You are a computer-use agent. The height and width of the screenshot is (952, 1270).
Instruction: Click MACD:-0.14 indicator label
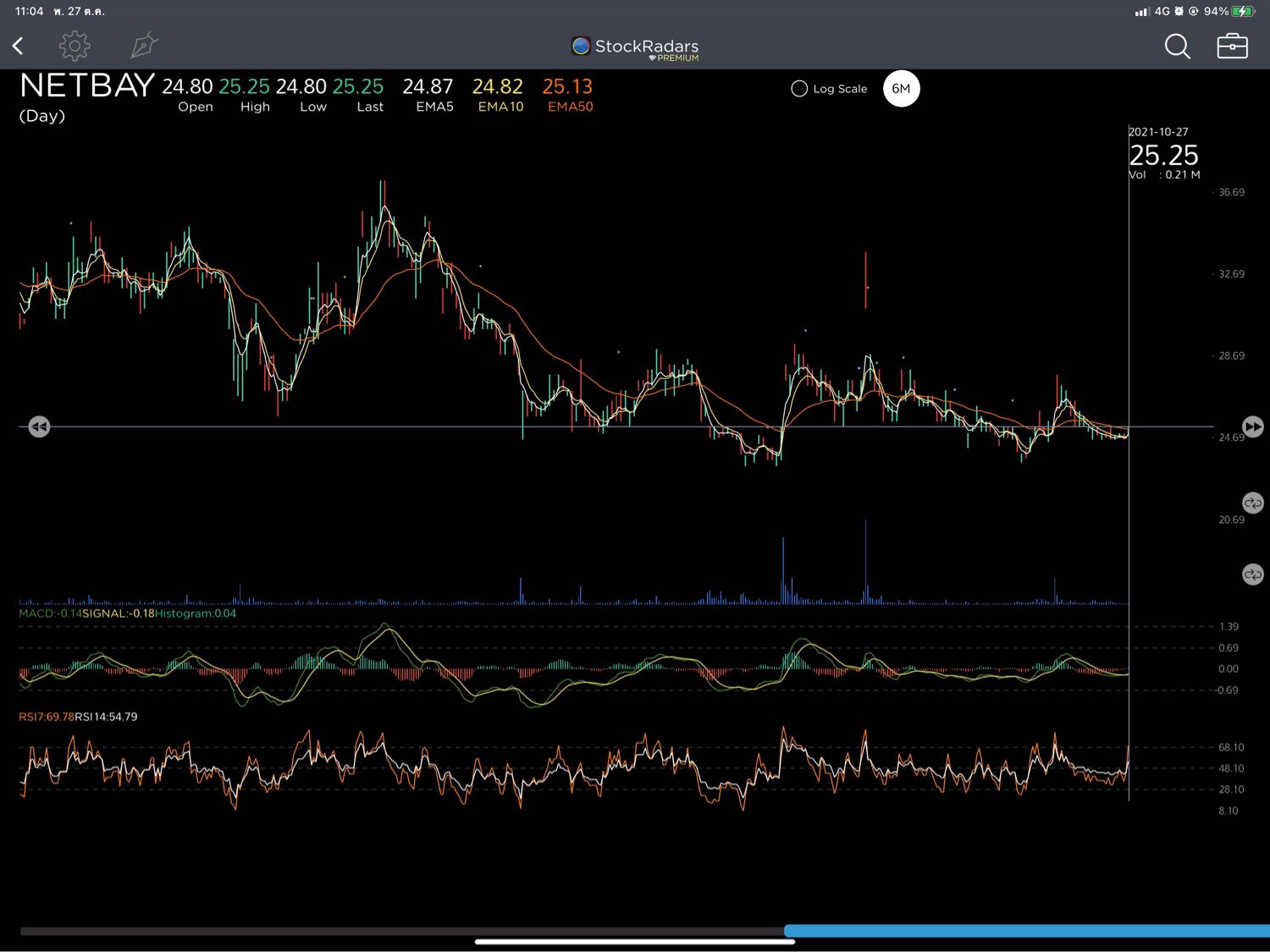click(50, 613)
